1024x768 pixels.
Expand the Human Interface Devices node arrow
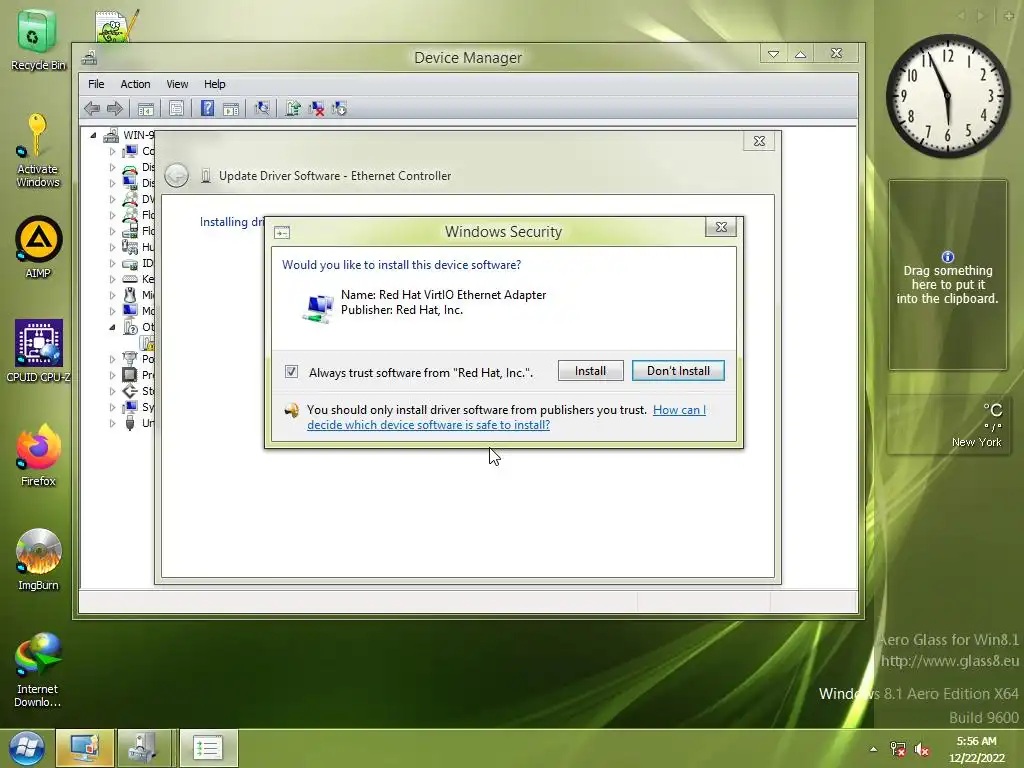112,247
